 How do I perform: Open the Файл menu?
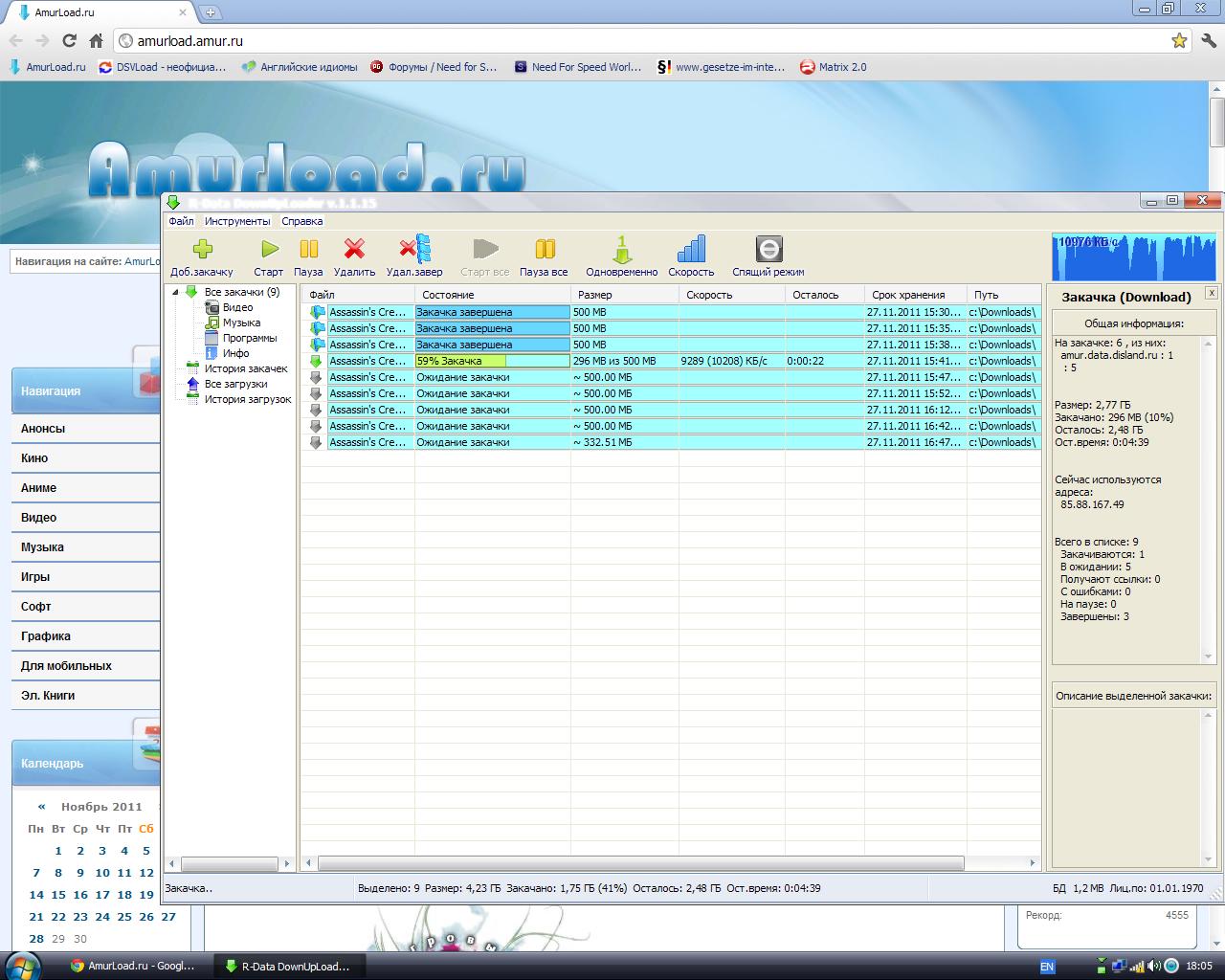pyautogui.click(x=181, y=221)
